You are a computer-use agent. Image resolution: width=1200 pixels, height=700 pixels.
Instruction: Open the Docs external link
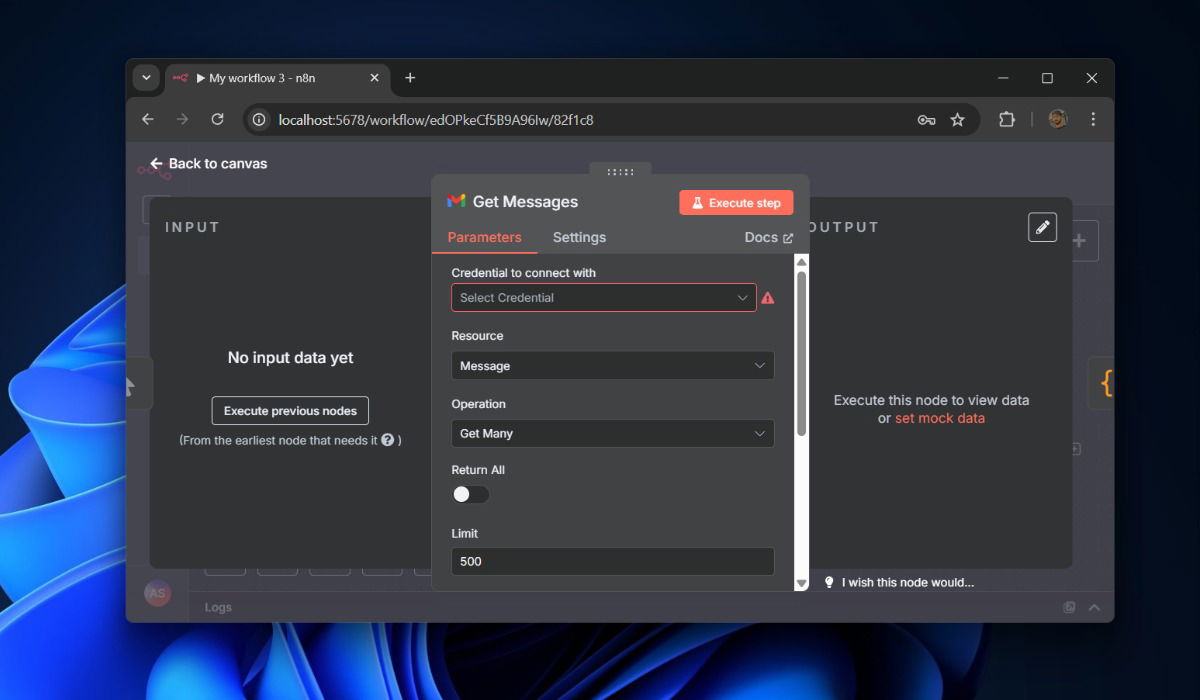coord(768,237)
